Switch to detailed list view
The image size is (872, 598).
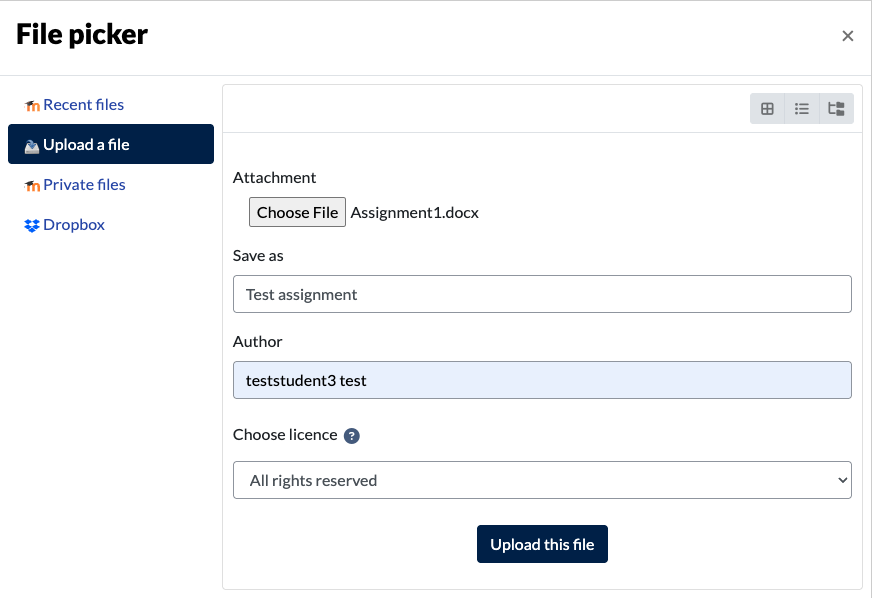802,109
